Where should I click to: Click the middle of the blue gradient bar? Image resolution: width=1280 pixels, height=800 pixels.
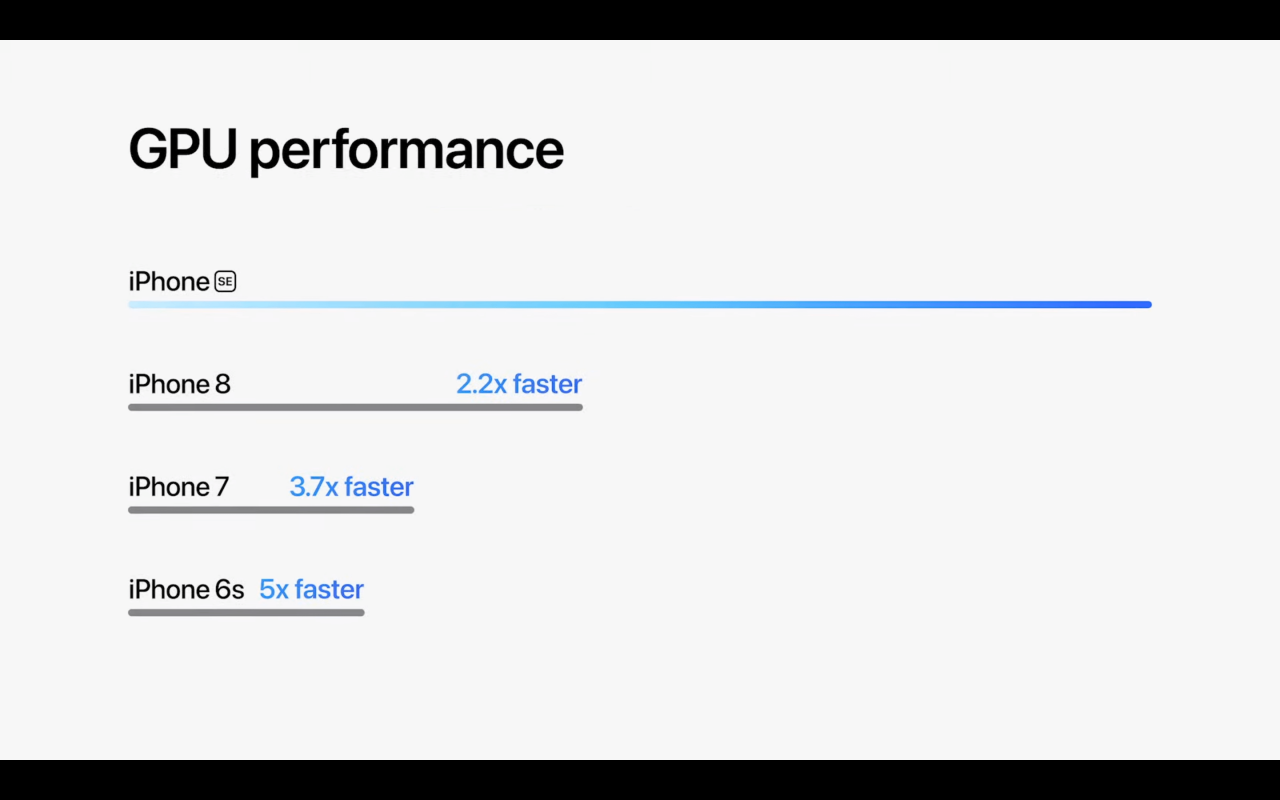click(x=640, y=304)
